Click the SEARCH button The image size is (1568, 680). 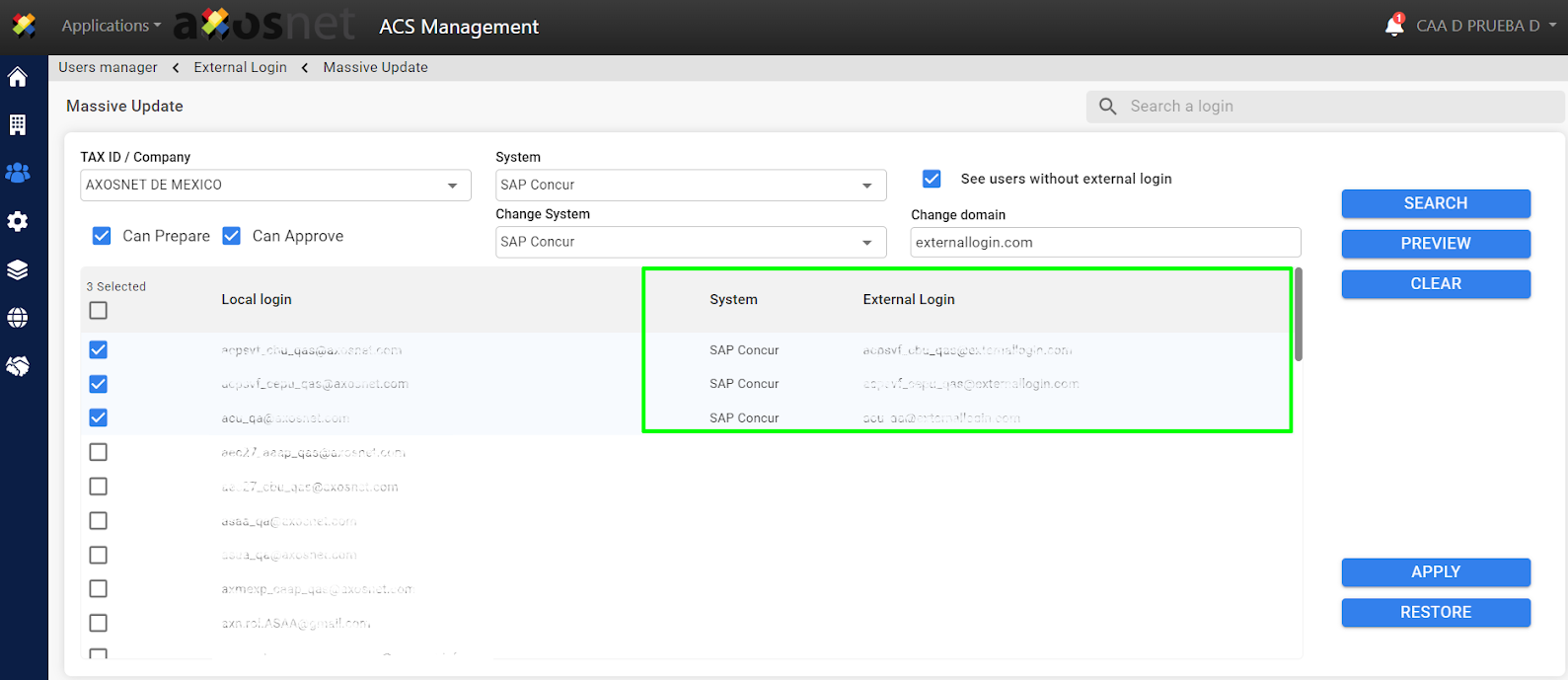[1435, 203]
